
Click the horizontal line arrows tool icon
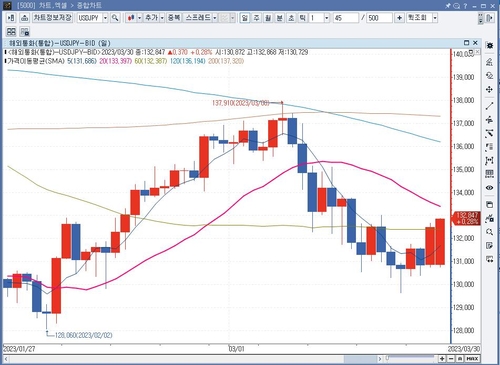[x=489, y=119]
